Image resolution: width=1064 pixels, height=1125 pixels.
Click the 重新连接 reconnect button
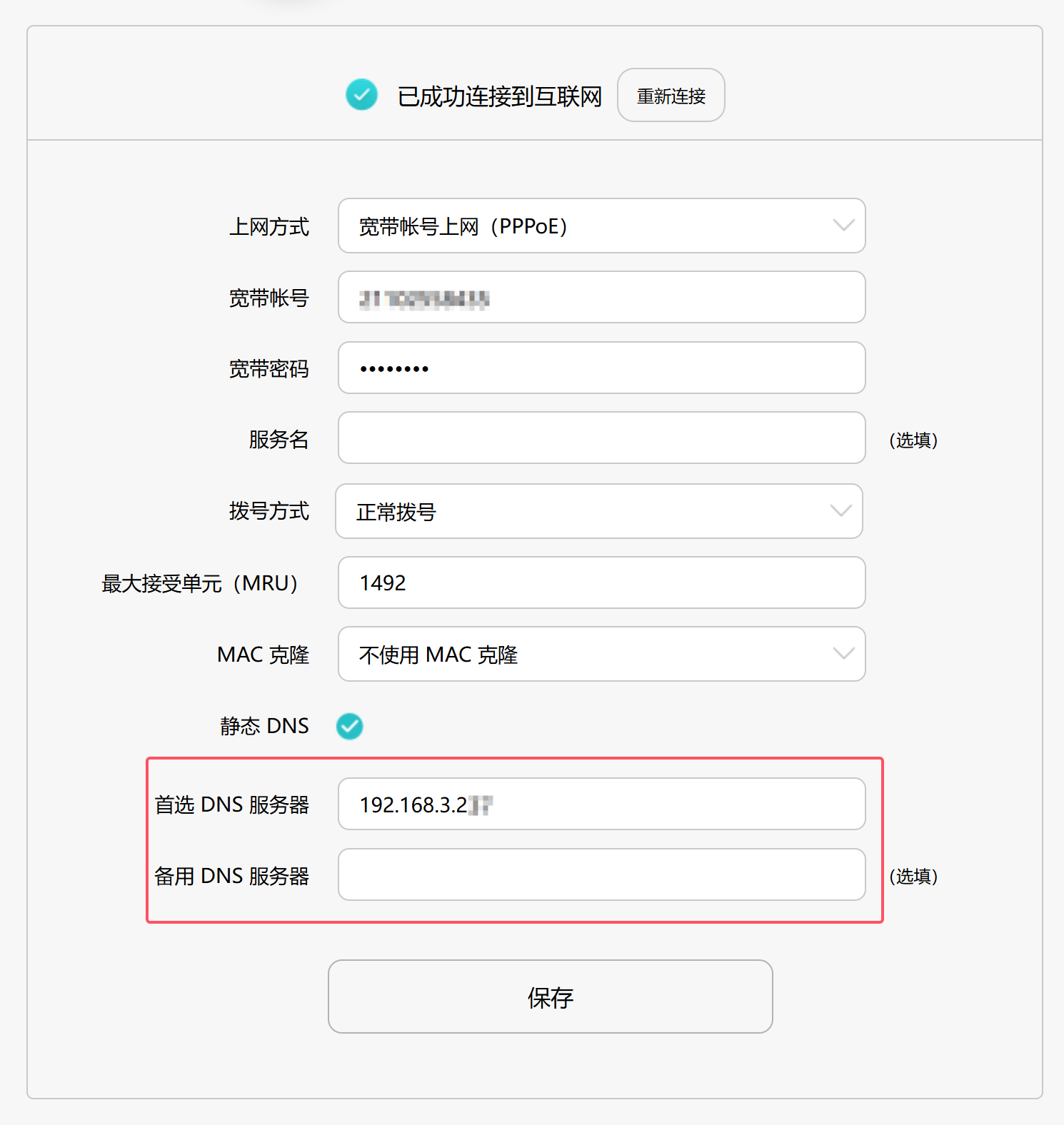pos(670,94)
